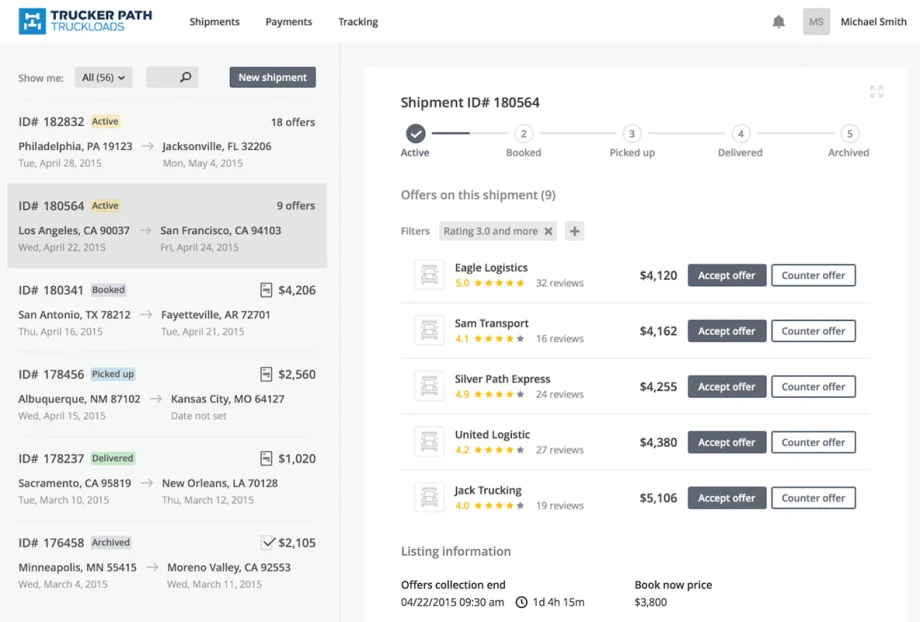Remove the Rating 3.0 and more filter
The width and height of the screenshot is (920, 622).
click(548, 231)
